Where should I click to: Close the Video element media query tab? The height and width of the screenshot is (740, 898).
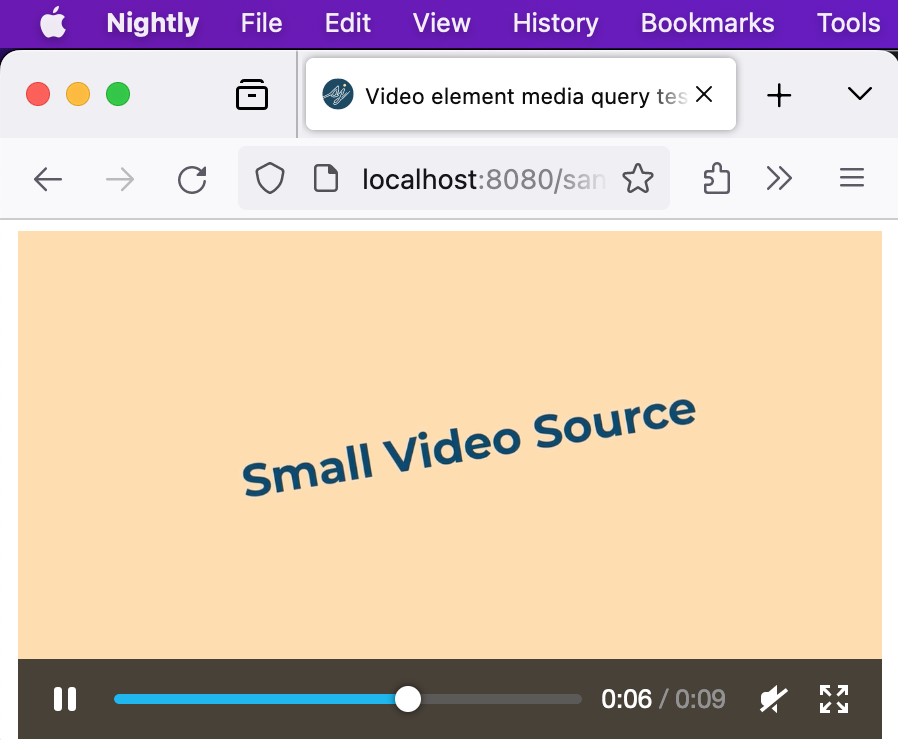point(704,94)
